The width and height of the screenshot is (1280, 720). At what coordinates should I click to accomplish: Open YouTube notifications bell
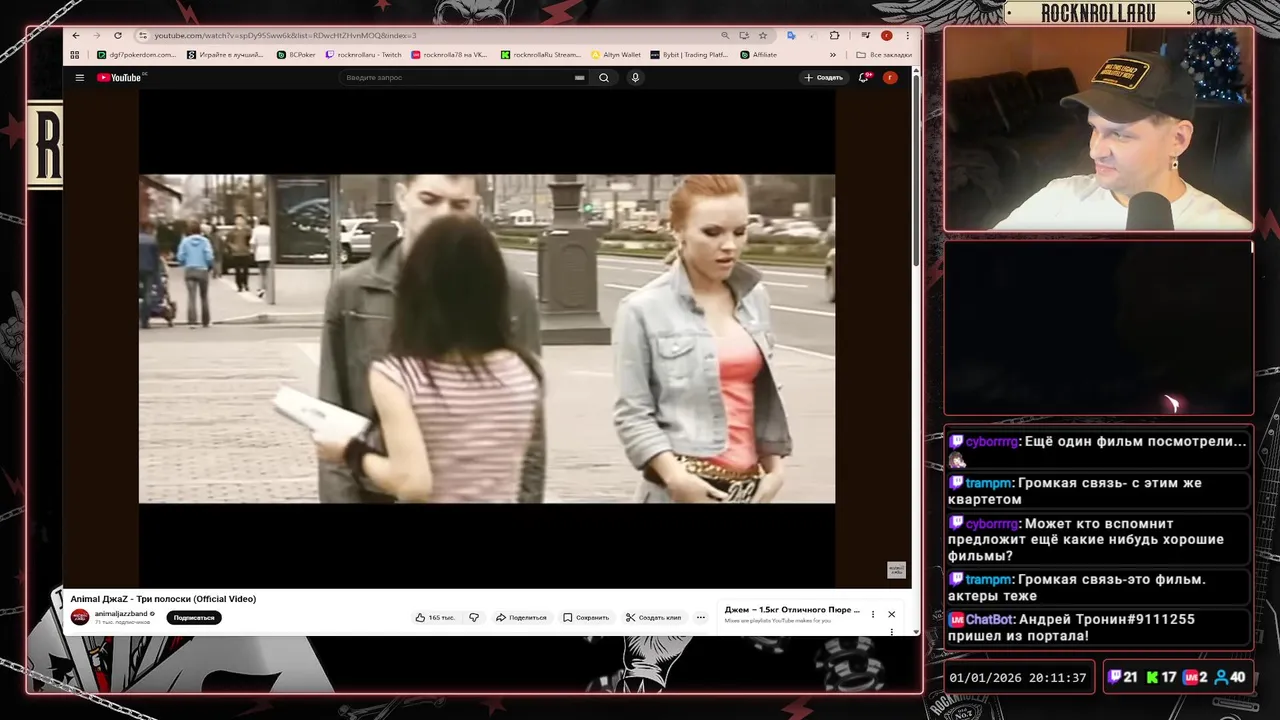(x=864, y=77)
